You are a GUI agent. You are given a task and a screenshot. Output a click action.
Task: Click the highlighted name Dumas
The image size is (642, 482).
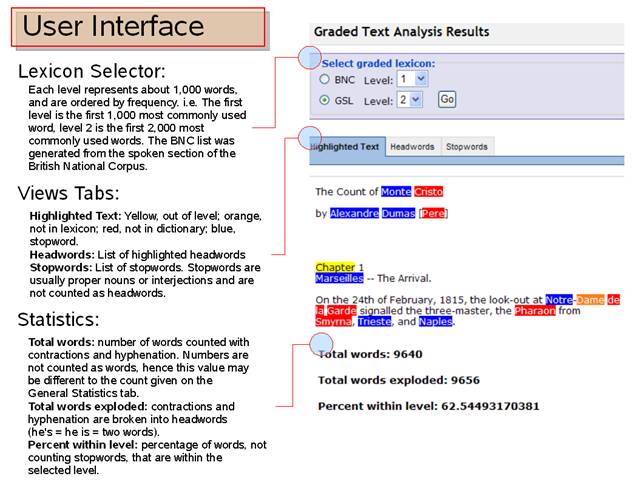pyautogui.click(x=398, y=213)
